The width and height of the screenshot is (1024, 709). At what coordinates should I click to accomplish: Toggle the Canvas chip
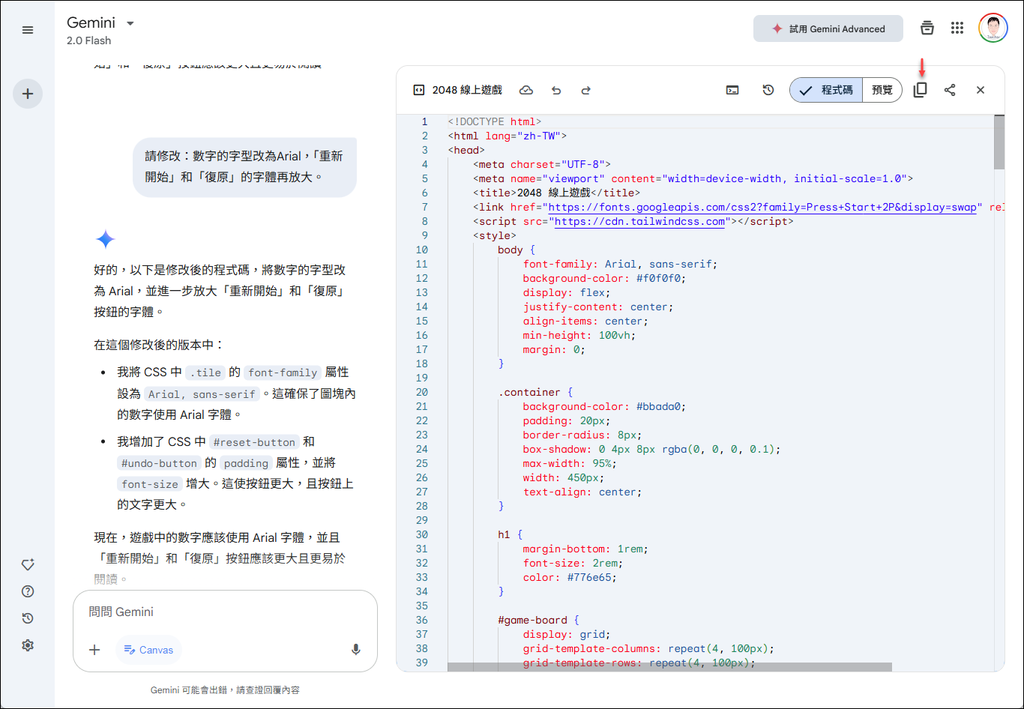tap(149, 650)
